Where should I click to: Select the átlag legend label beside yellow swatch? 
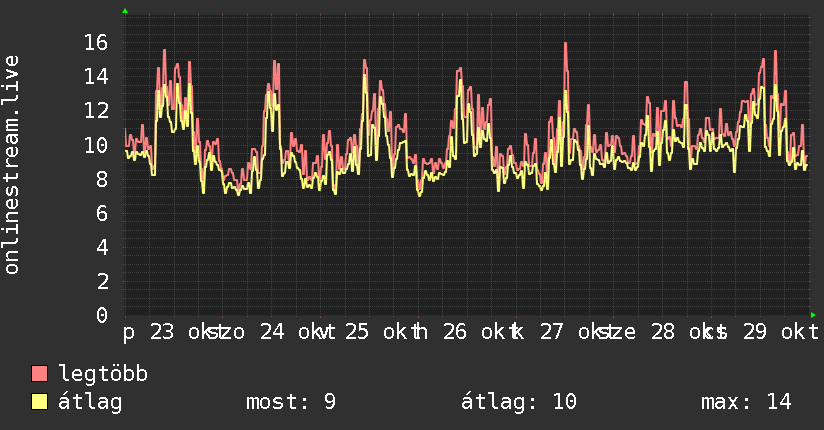point(90,402)
